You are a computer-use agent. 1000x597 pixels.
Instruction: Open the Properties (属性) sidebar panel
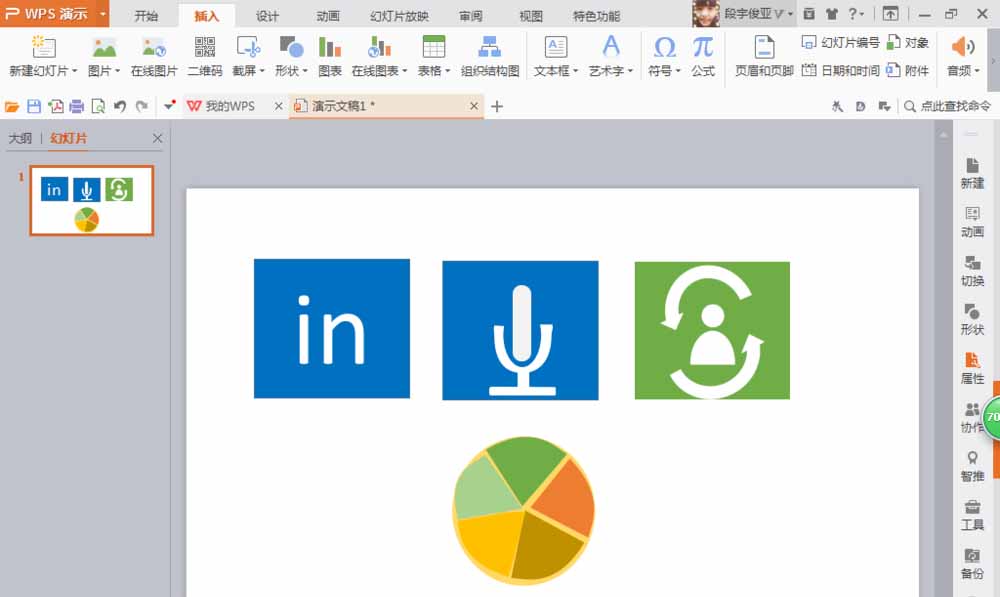pos(973,369)
